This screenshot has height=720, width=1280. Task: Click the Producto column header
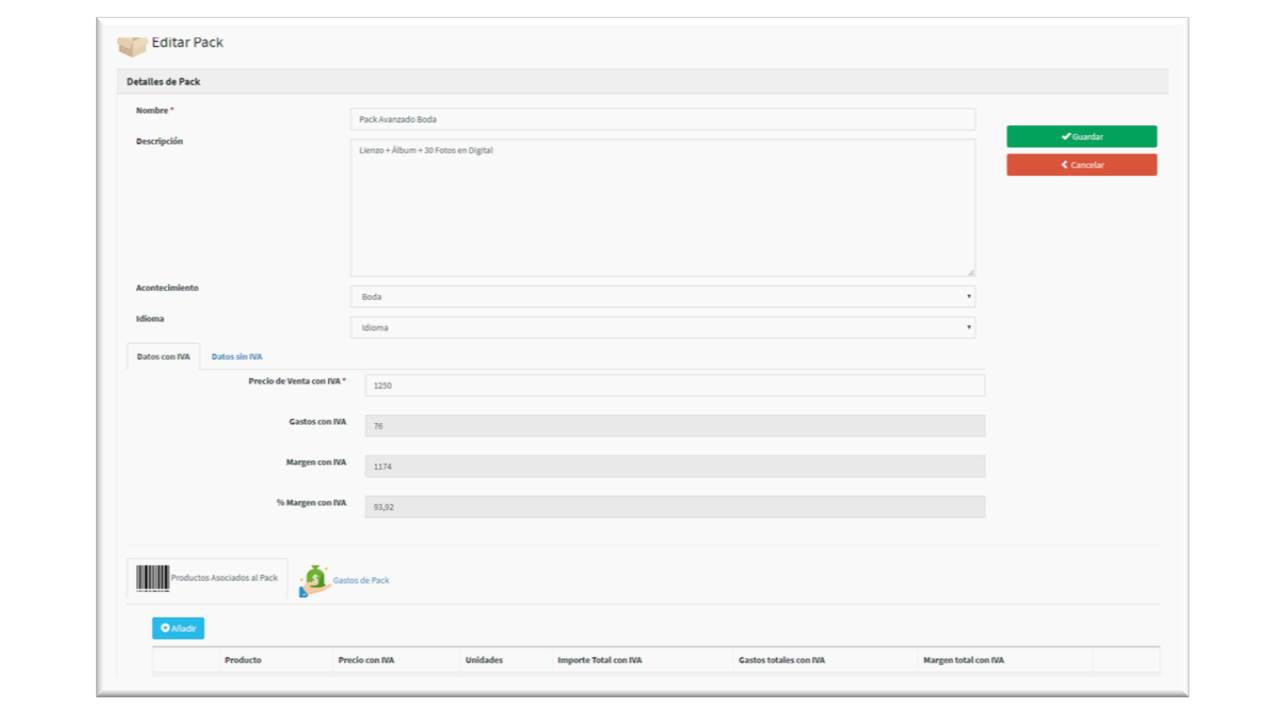point(243,660)
